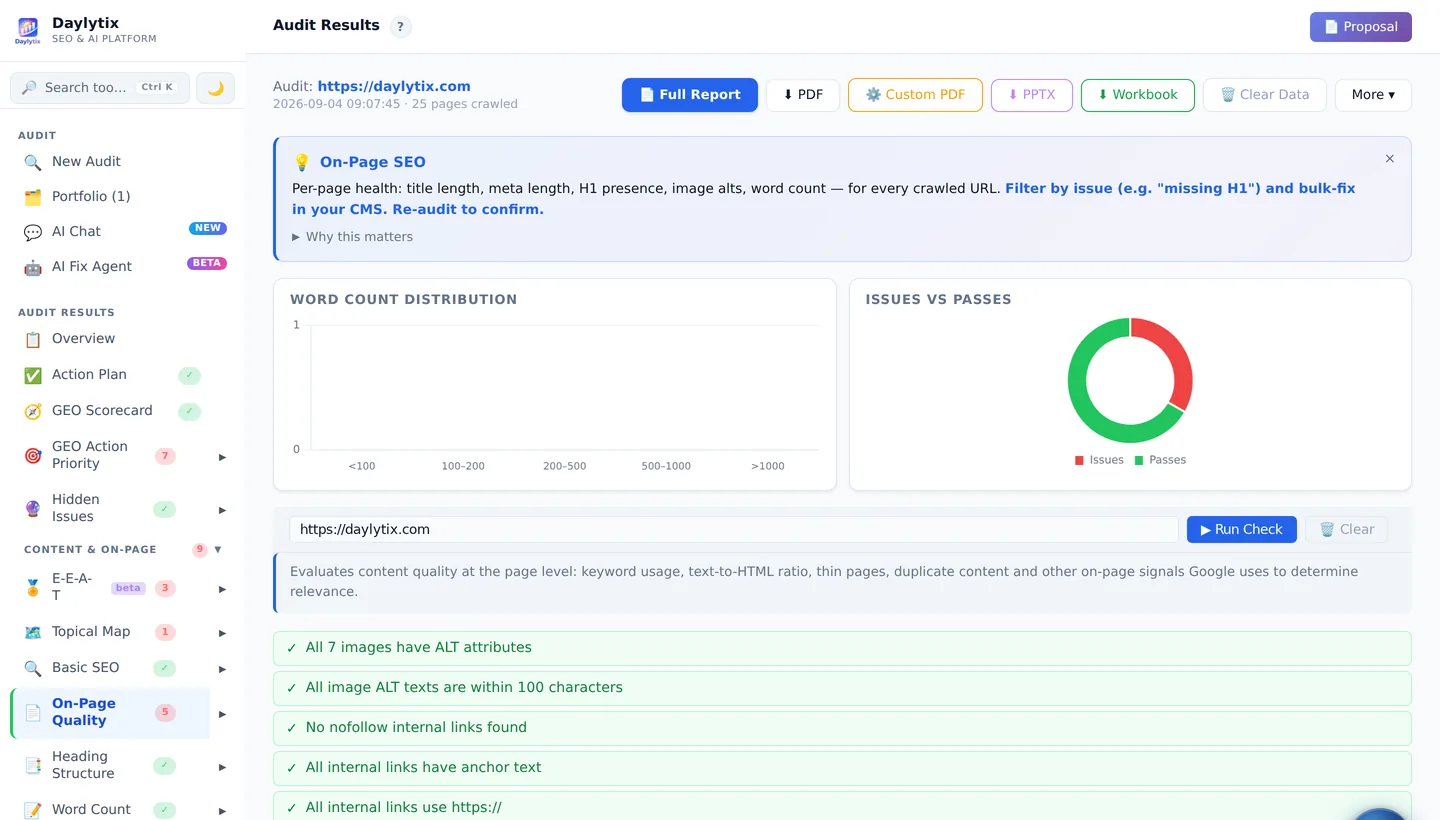This screenshot has height=820, width=1440.
Task: Expand the Why this matters disclosure
Action: coord(352,237)
